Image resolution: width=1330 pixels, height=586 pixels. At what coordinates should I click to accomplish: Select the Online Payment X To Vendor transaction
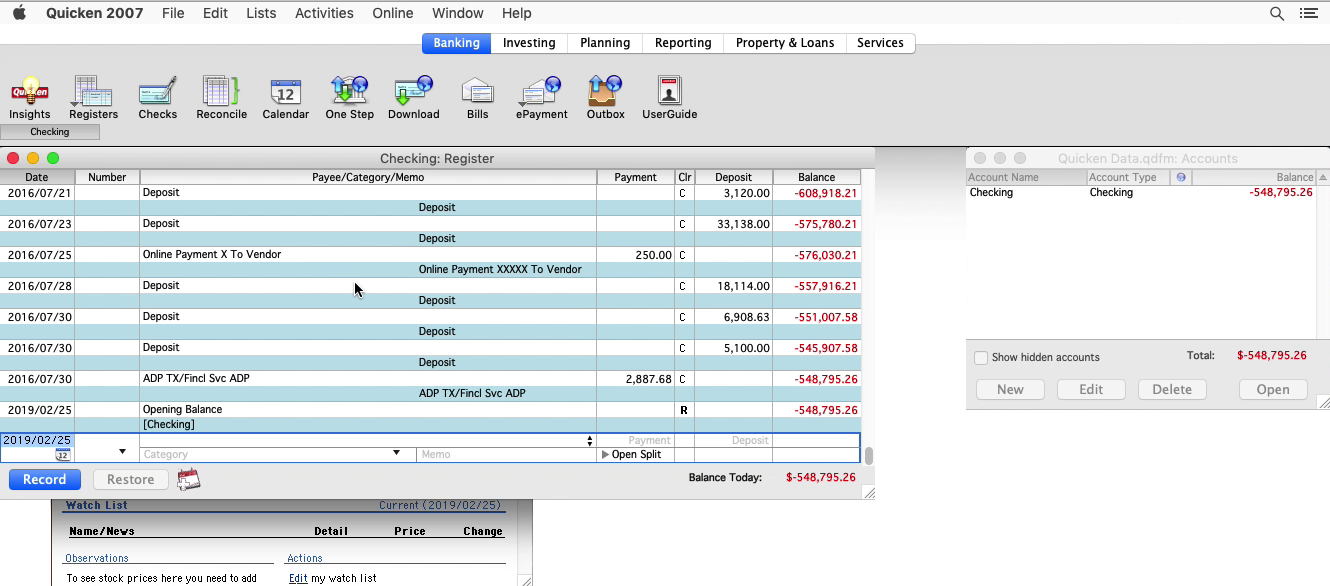click(430, 262)
